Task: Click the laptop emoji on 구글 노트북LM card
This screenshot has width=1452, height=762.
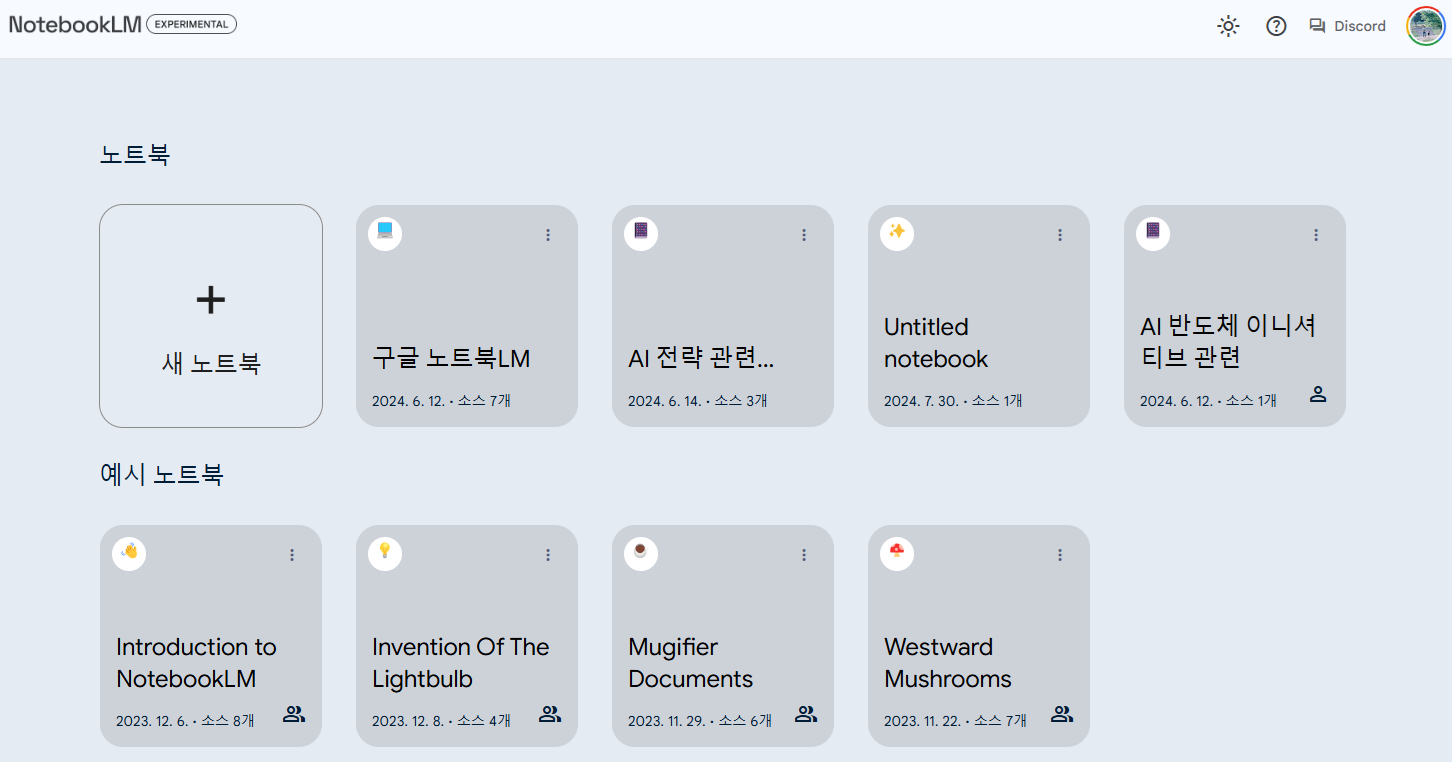Action: pos(385,233)
